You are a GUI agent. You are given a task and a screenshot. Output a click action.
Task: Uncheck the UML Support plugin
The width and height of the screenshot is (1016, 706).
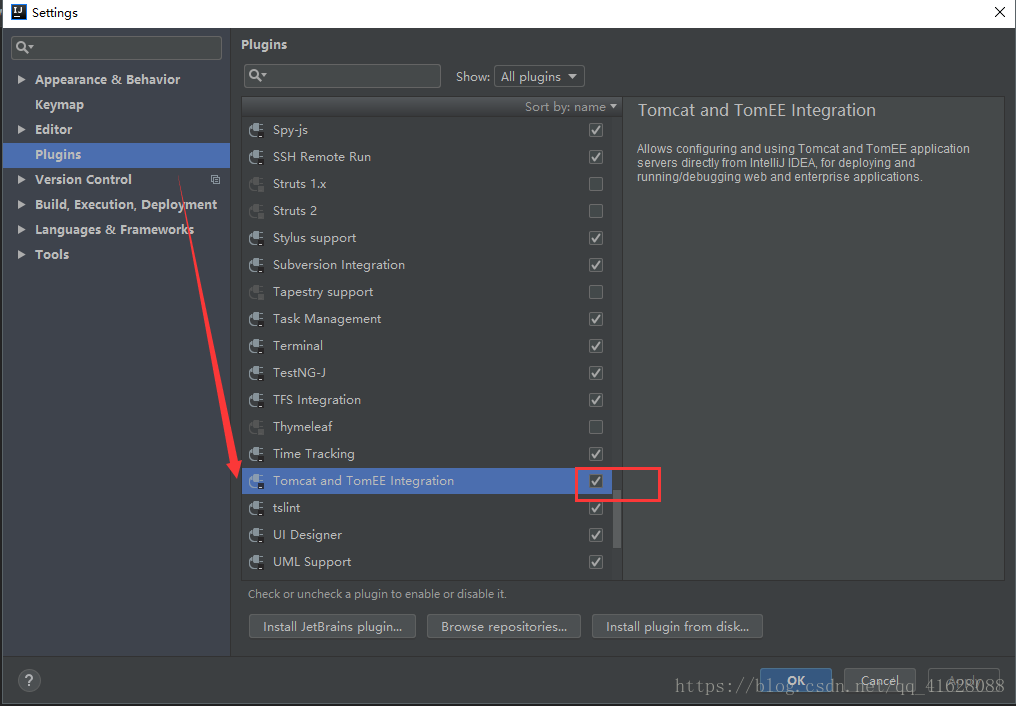595,562
